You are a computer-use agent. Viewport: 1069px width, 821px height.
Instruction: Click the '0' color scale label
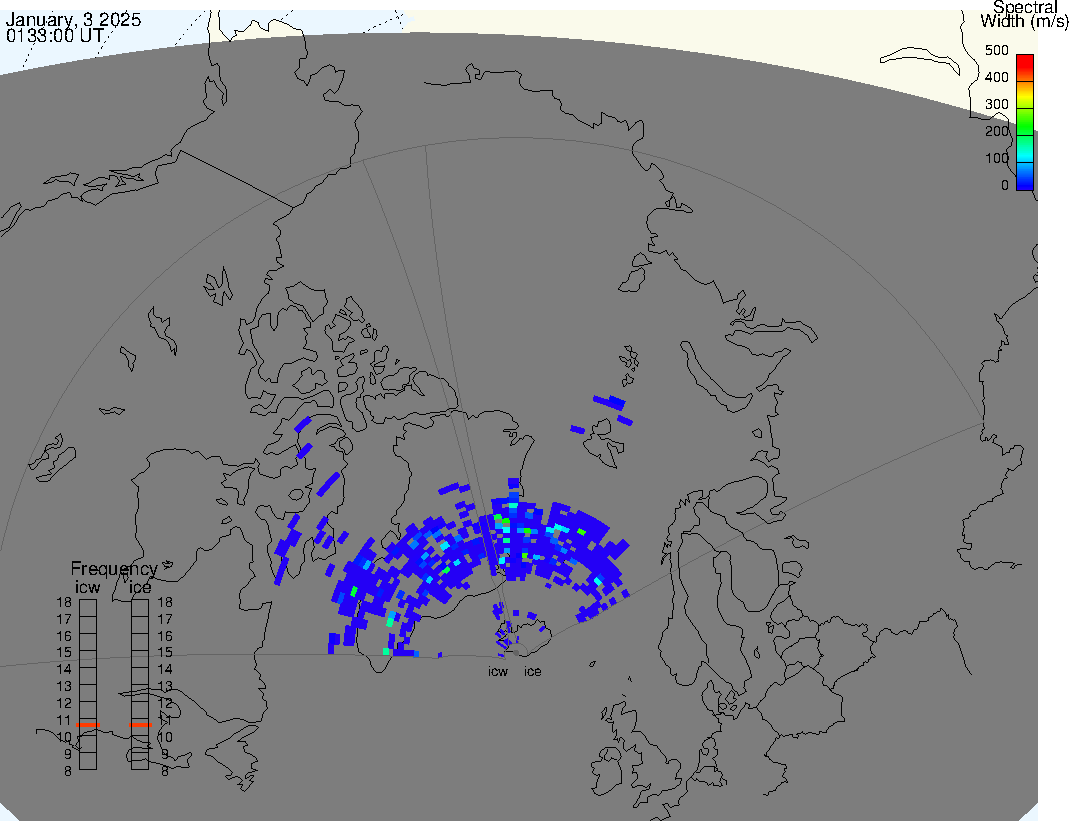coord(1004,185)
